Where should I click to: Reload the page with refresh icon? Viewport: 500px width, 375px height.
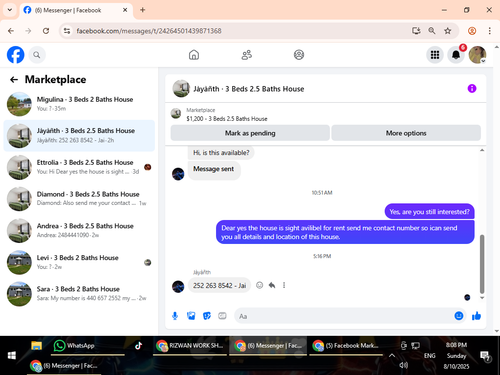click(46, 31)
